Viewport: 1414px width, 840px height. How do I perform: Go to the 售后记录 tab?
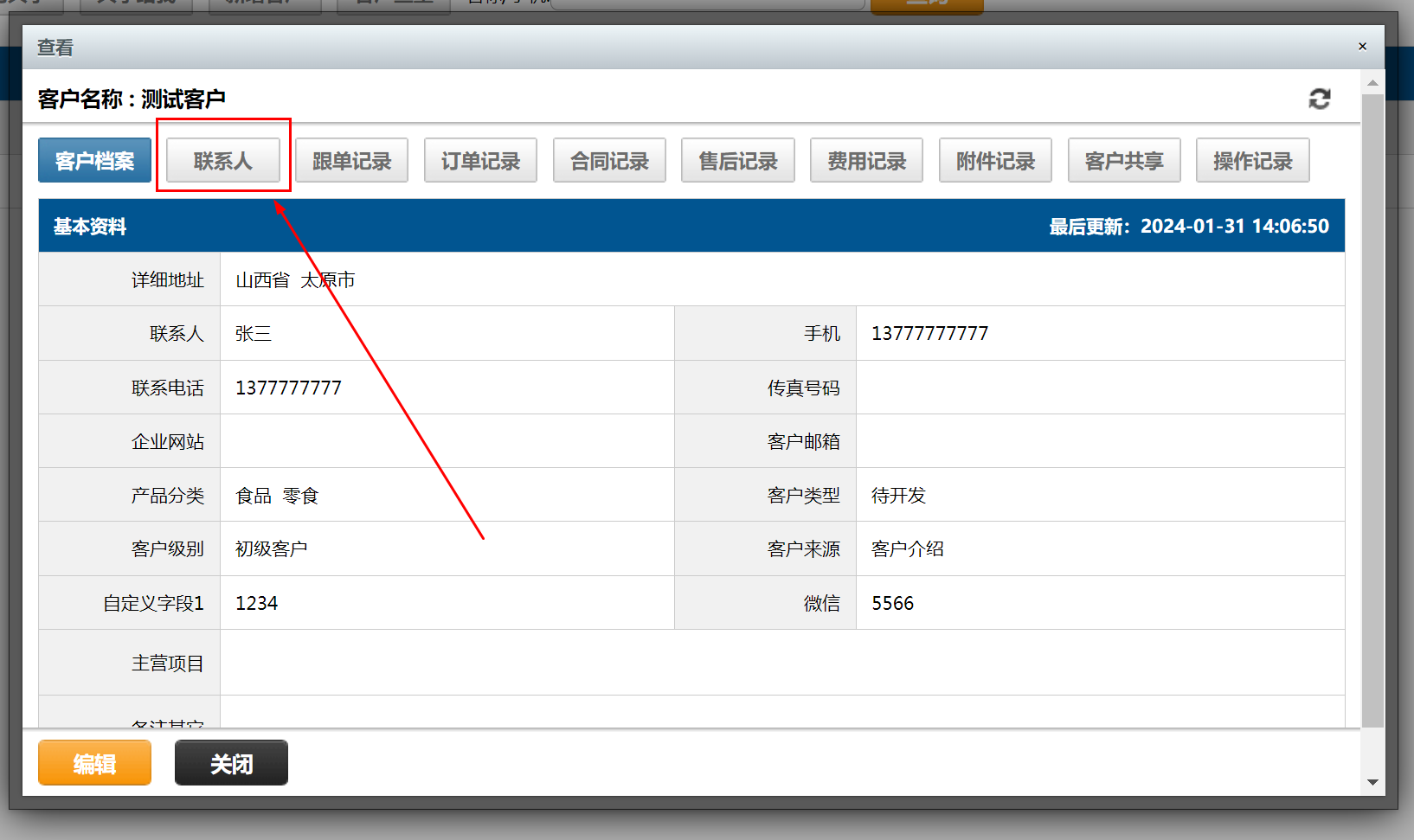pyautogui.click(x=737, y=161)
